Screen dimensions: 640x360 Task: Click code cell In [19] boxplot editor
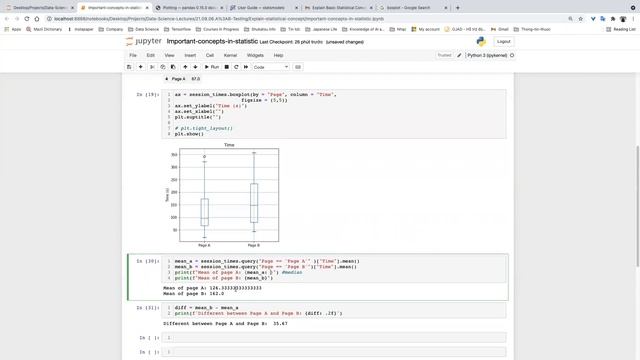coord(334,114)
